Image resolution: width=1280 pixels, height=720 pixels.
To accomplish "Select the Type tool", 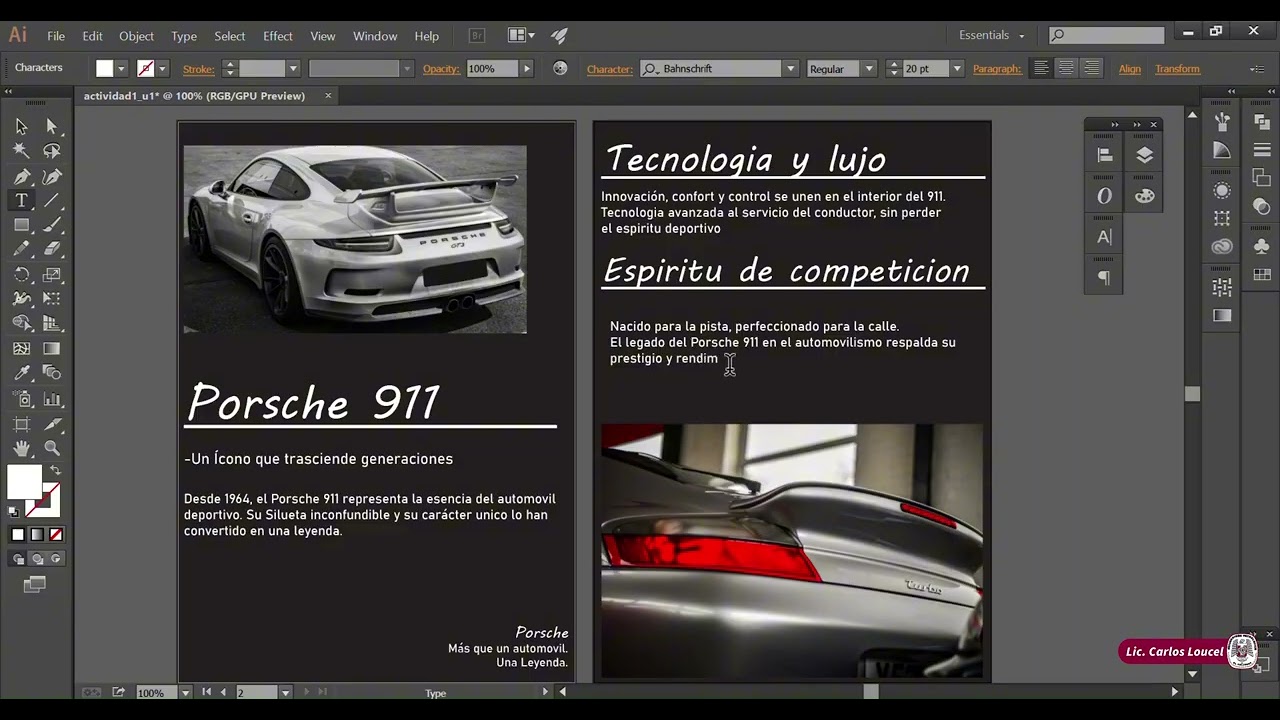I will [x=21, y=201].
